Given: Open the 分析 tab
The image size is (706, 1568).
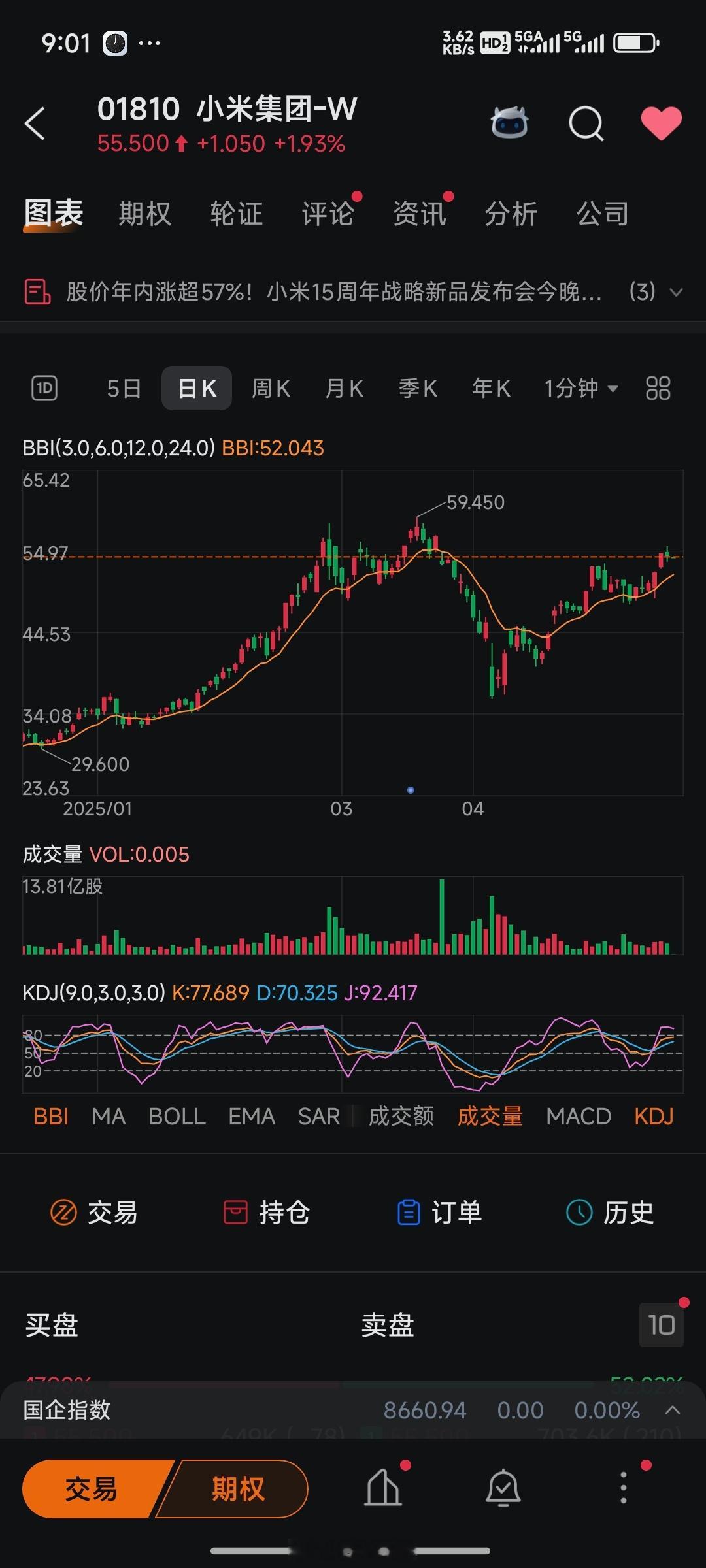Looking at the screenshot, I should tap(511, 214).
